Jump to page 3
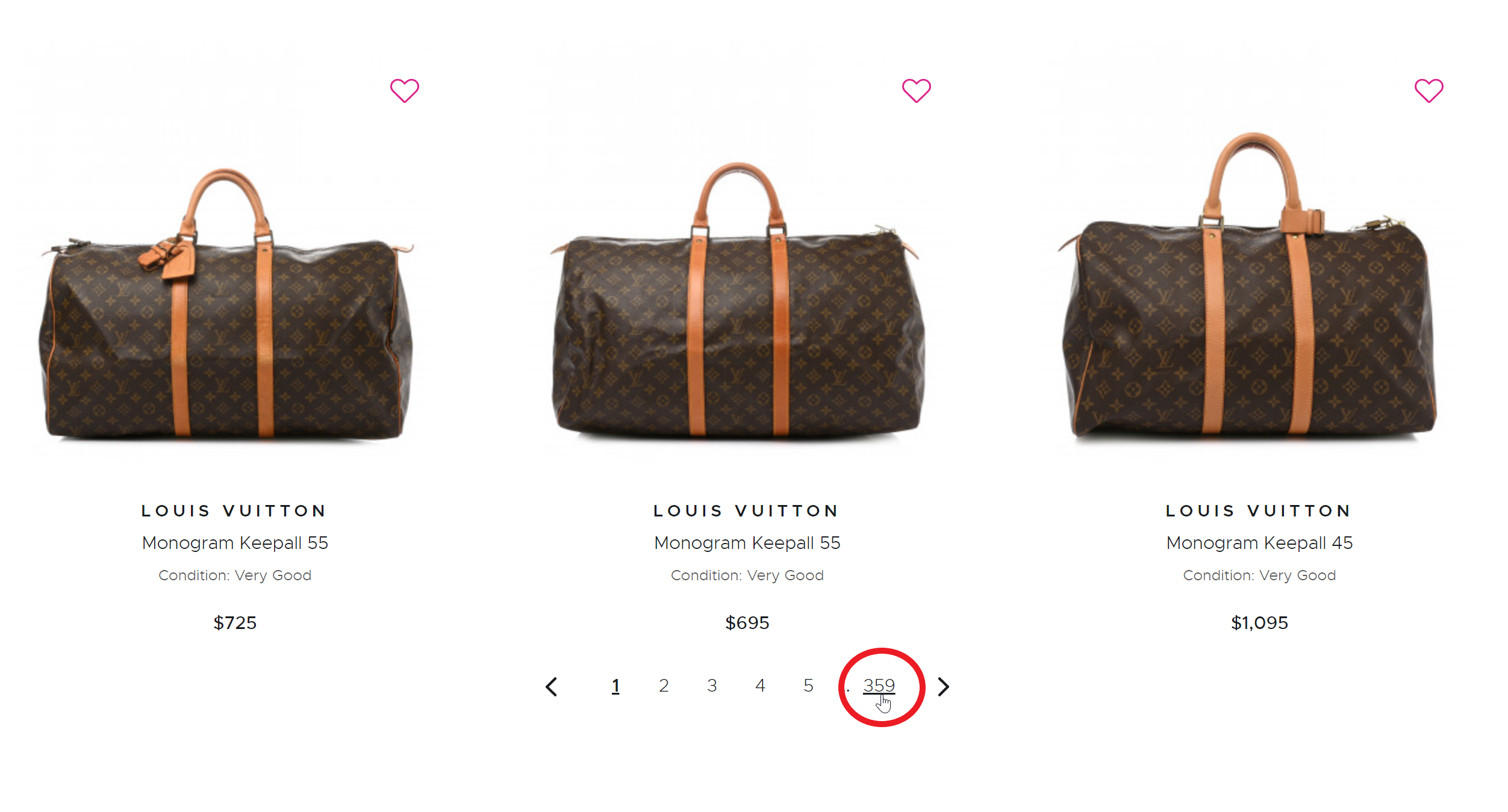 (712, 686)
